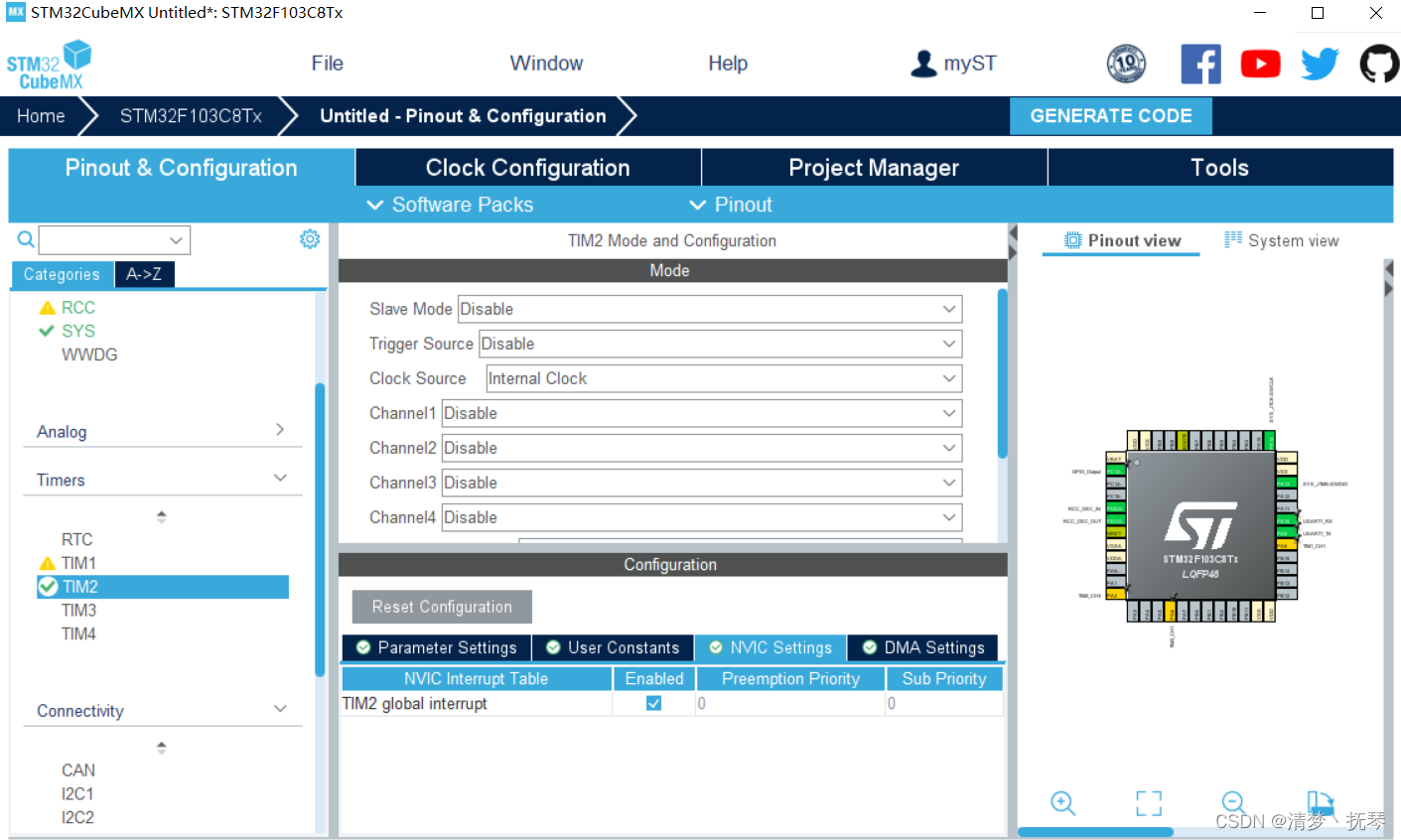Zoom out of the pinout view

[1234, 802]
